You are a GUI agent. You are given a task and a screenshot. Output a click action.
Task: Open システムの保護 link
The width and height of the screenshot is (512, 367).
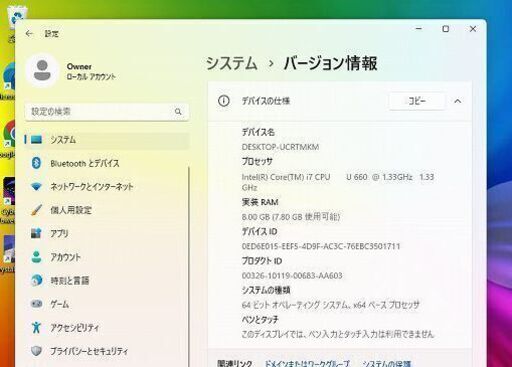(x=387, y=363)
